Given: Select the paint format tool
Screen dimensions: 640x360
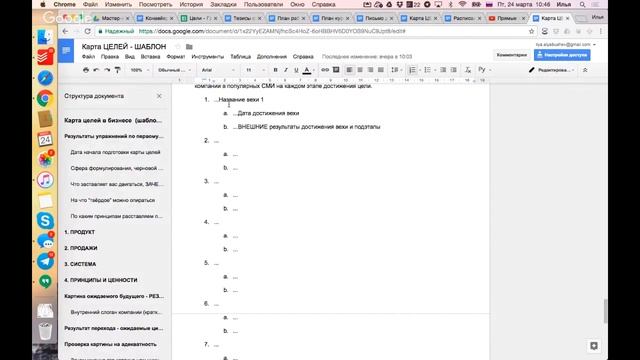Looking at the screenshot, I should click(x=118, y=70).
